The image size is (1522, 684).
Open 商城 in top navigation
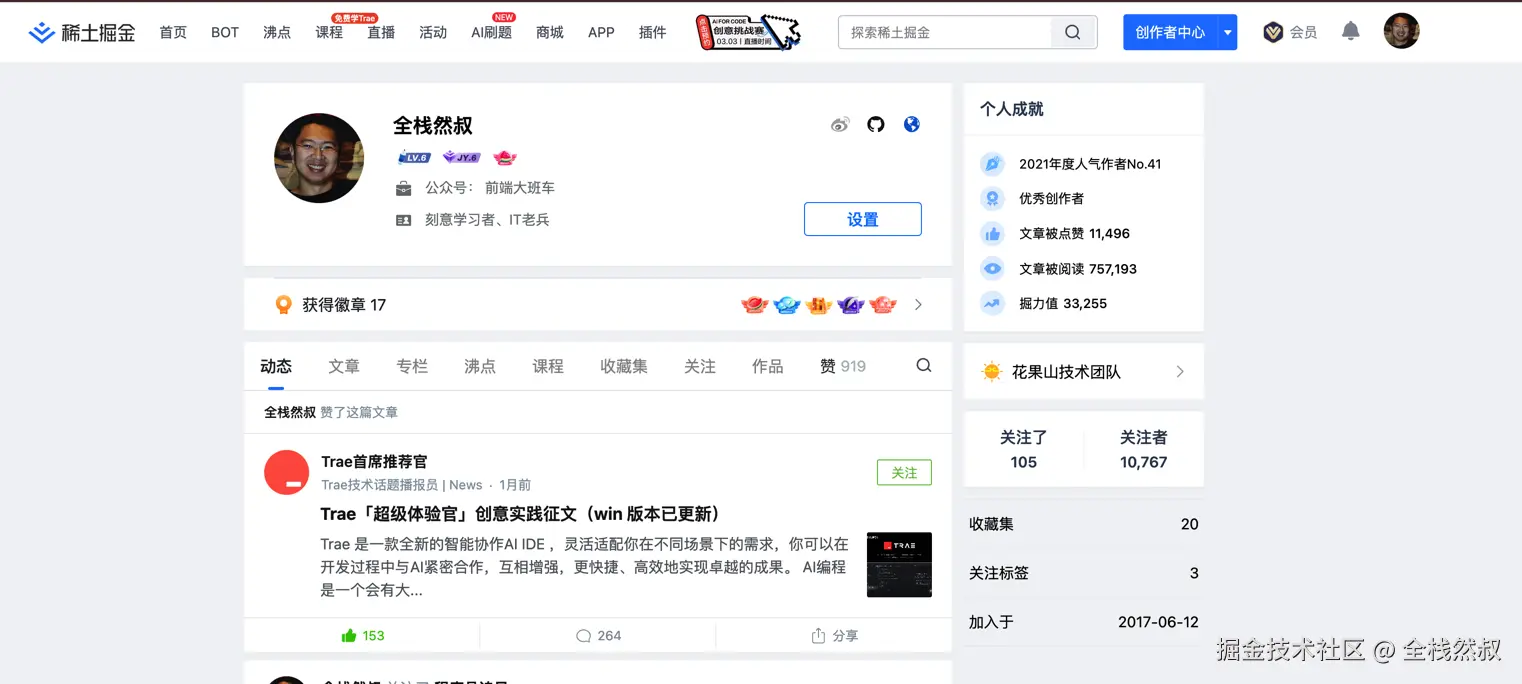[x=550, y=32]
